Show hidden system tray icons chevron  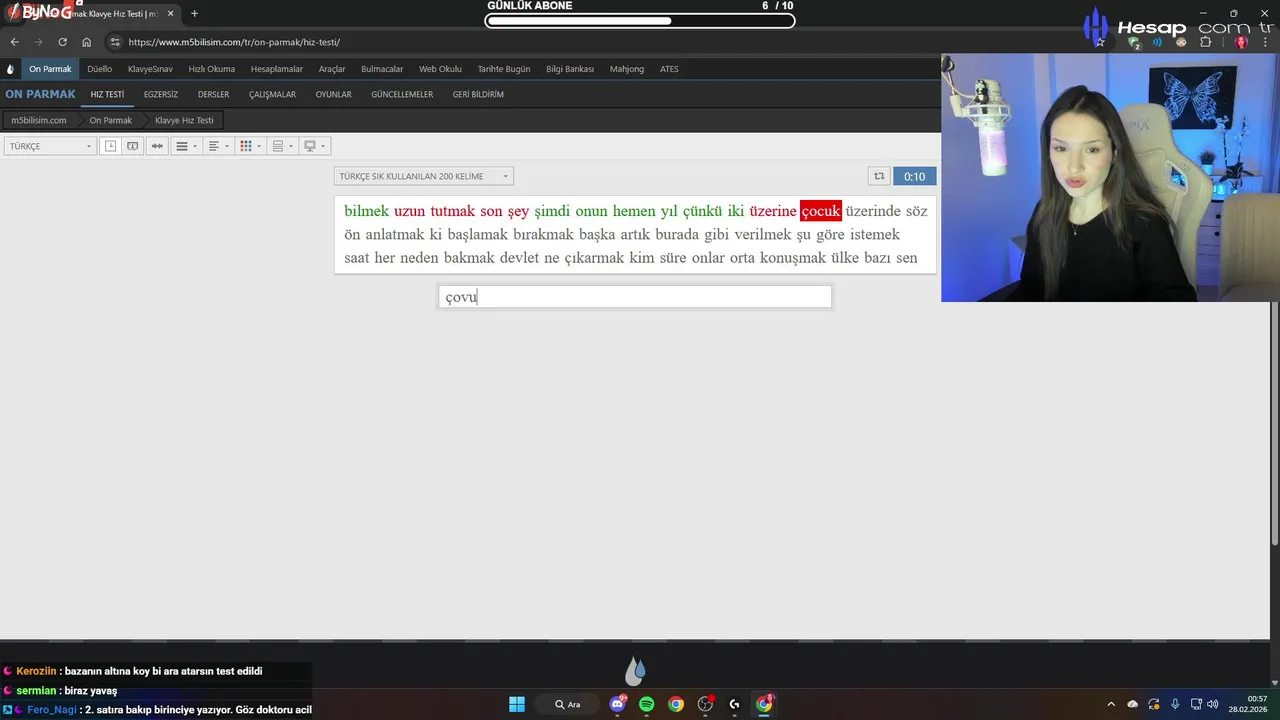tap(1110, 704)
